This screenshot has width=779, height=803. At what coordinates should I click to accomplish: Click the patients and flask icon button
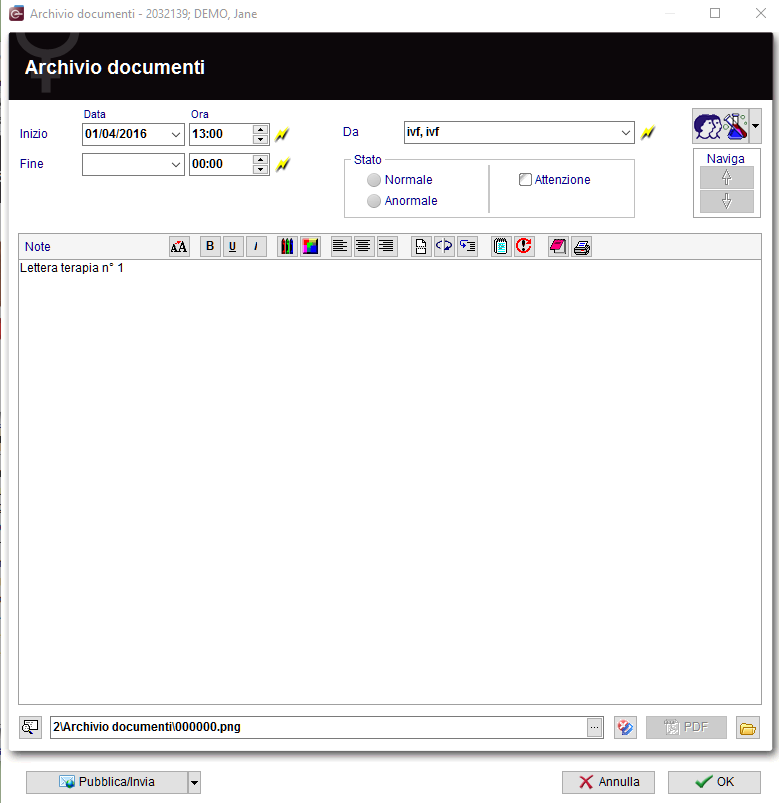tap(721, 126)
